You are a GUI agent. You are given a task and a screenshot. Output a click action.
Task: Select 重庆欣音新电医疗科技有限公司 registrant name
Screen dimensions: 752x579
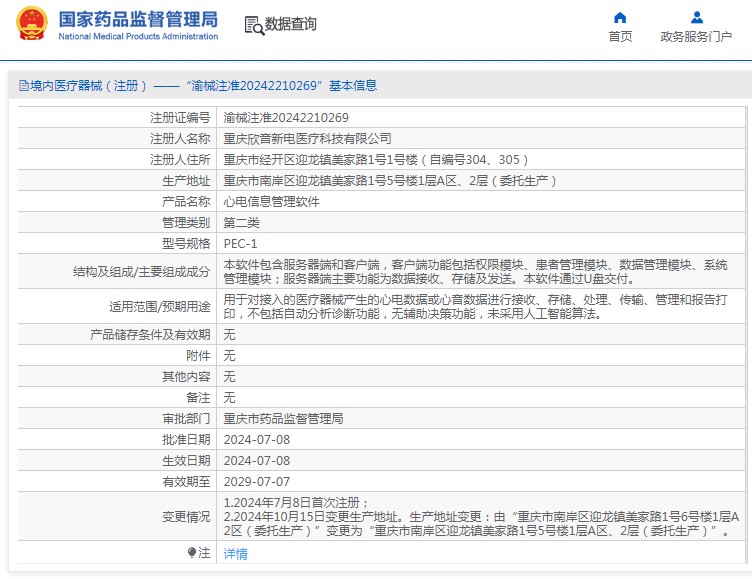pyautogui.click(x=307, y=139)
